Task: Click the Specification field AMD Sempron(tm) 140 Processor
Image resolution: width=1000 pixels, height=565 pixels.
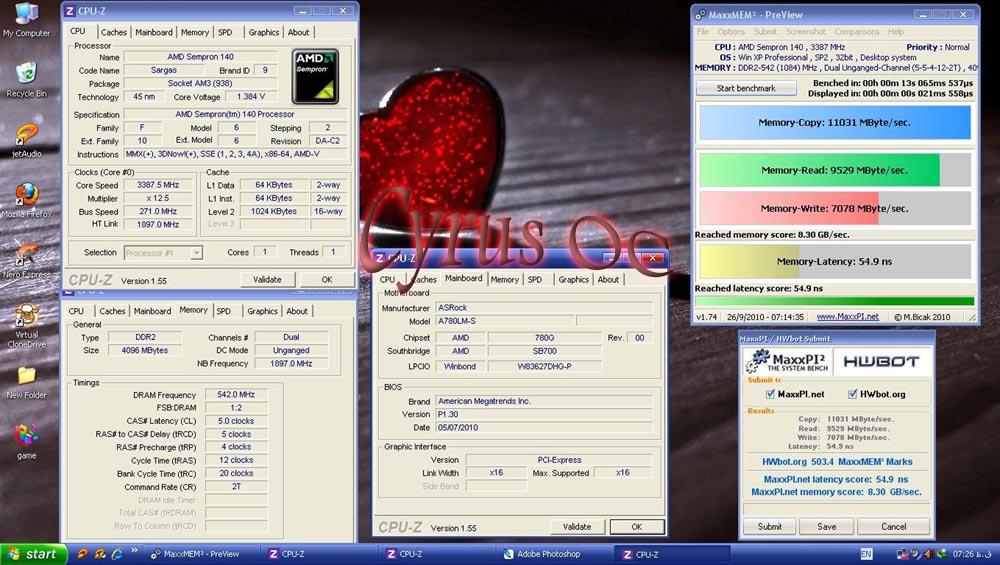Action: pos(235,114)
